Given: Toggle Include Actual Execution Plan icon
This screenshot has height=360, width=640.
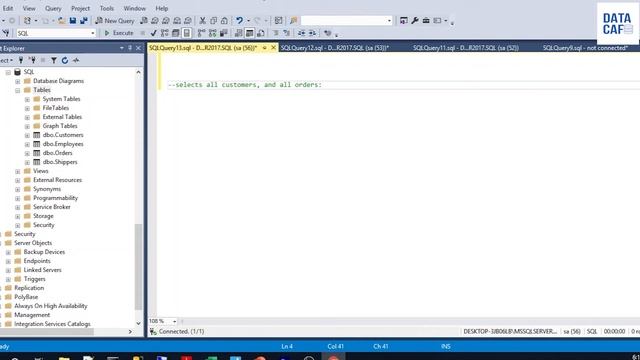Looking at the screenshot, I should click(x=201, y=33).
